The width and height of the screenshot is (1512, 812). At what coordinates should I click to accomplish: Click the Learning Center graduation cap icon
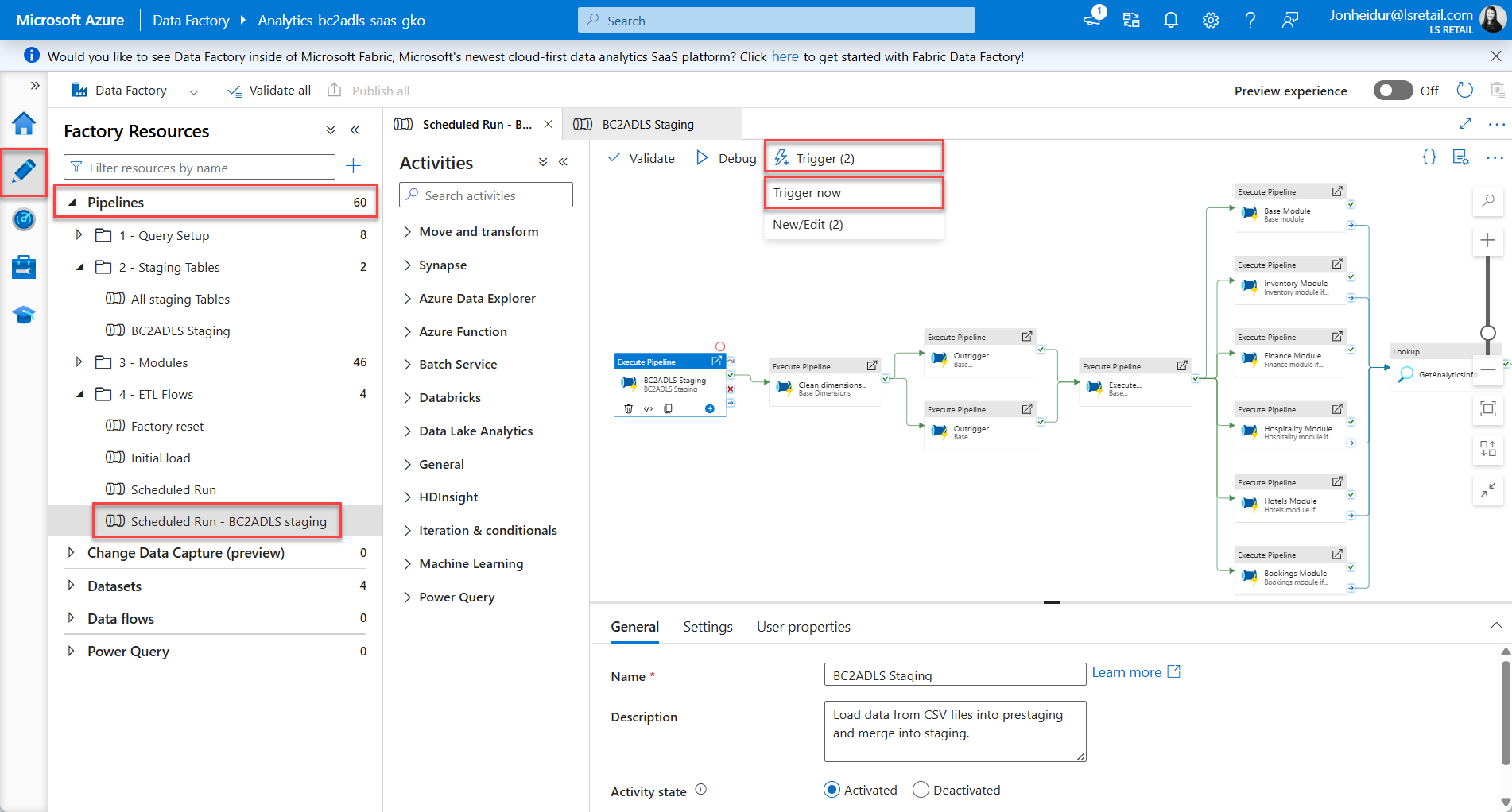pos(24,315)
